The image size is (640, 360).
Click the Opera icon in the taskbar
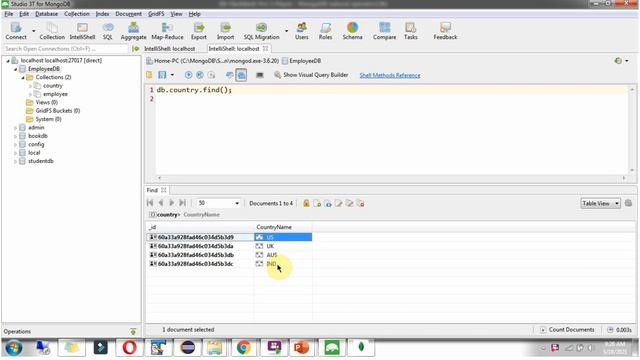click(129, 348)
